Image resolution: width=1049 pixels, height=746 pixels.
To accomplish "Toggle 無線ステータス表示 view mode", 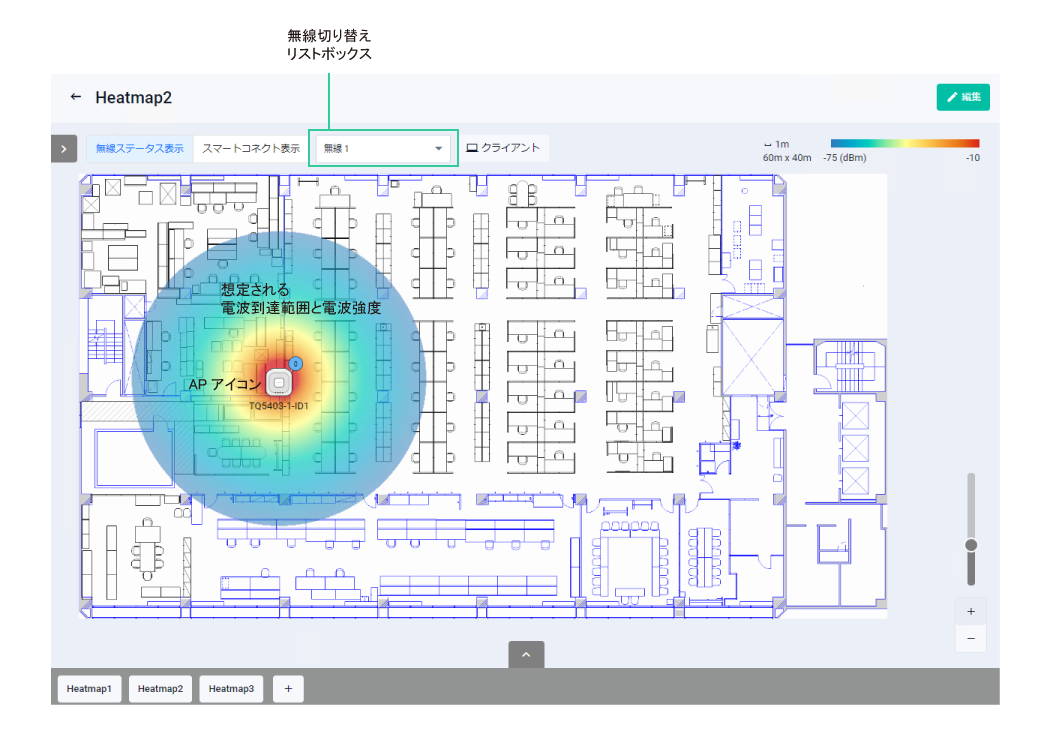I will click(x=140, y=149).
